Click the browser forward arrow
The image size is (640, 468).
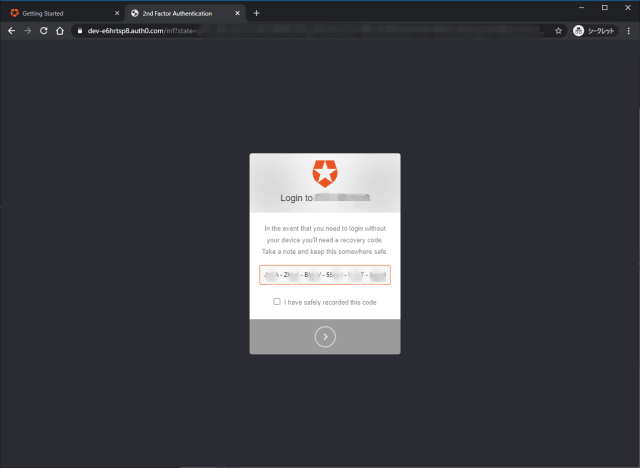27,31
